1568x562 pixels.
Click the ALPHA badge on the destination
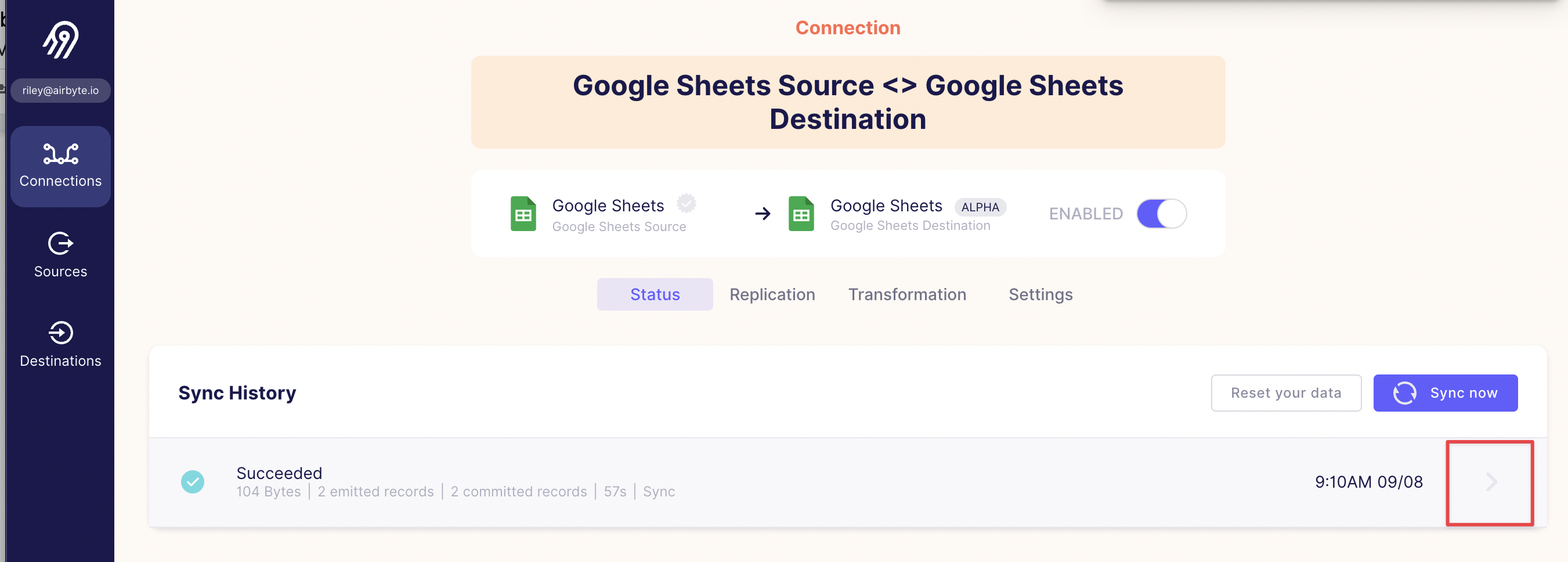click(981, 207)
